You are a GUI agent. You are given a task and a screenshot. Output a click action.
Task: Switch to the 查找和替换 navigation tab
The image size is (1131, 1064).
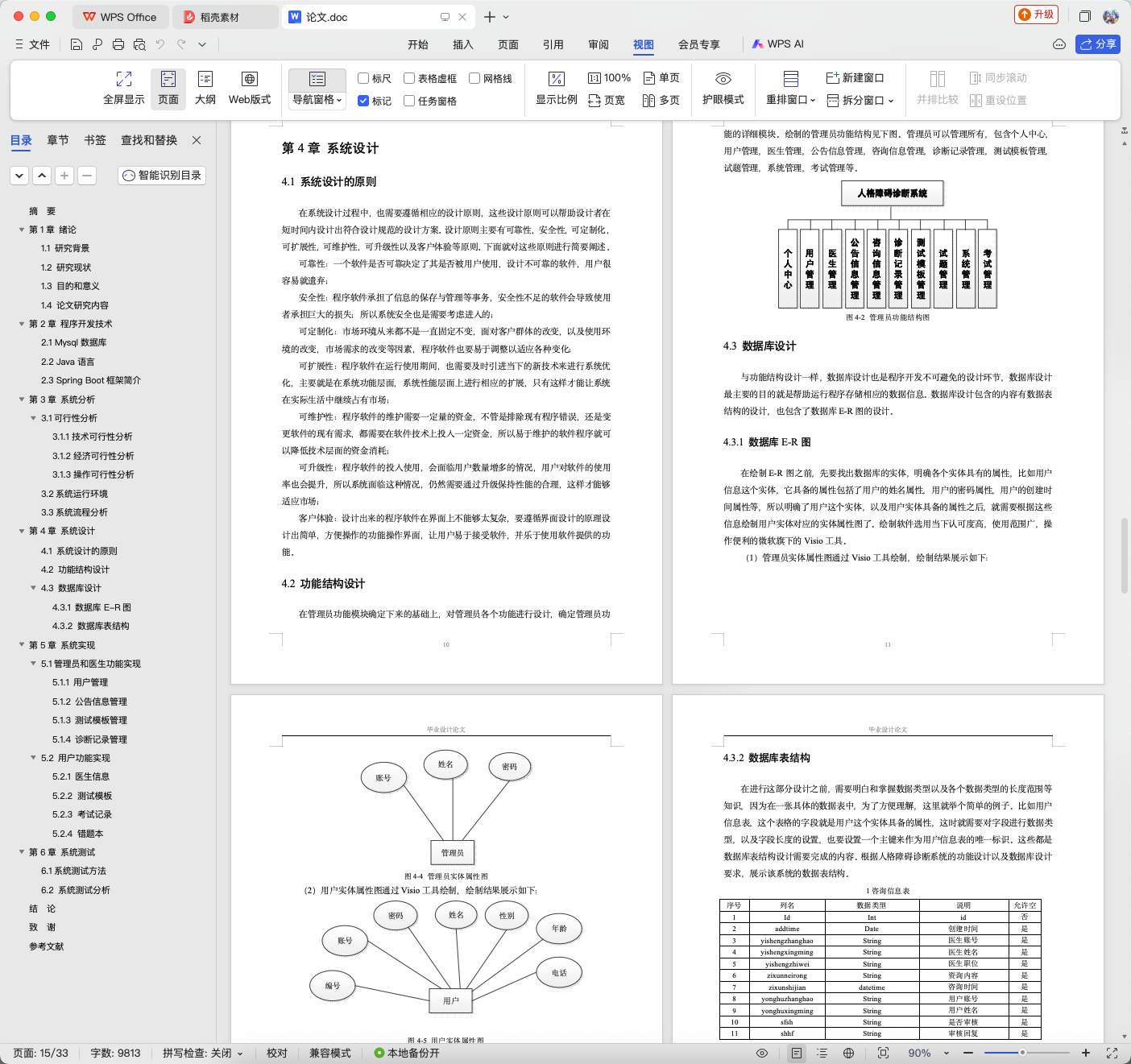(149, 140)
